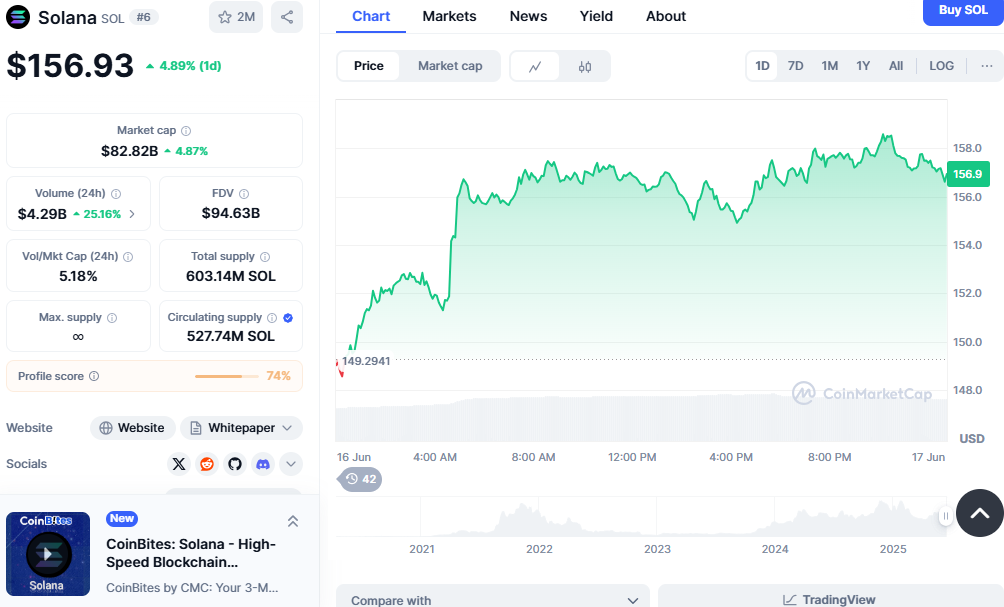Show Volume (24h) info tooltip icon

[116, 193]
